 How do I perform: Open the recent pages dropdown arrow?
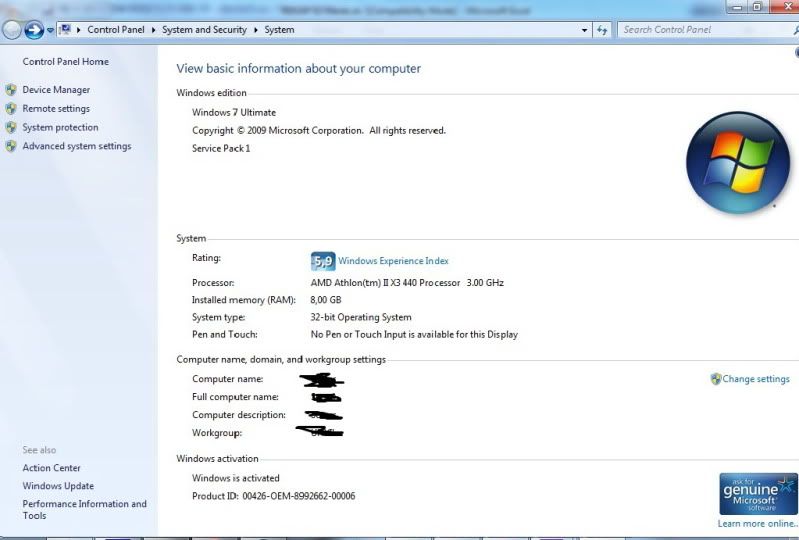[50, 30]
